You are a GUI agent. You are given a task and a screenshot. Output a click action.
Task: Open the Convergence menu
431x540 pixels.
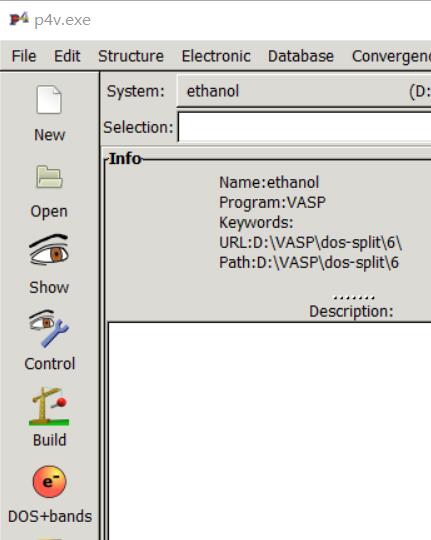click(391, 56)
